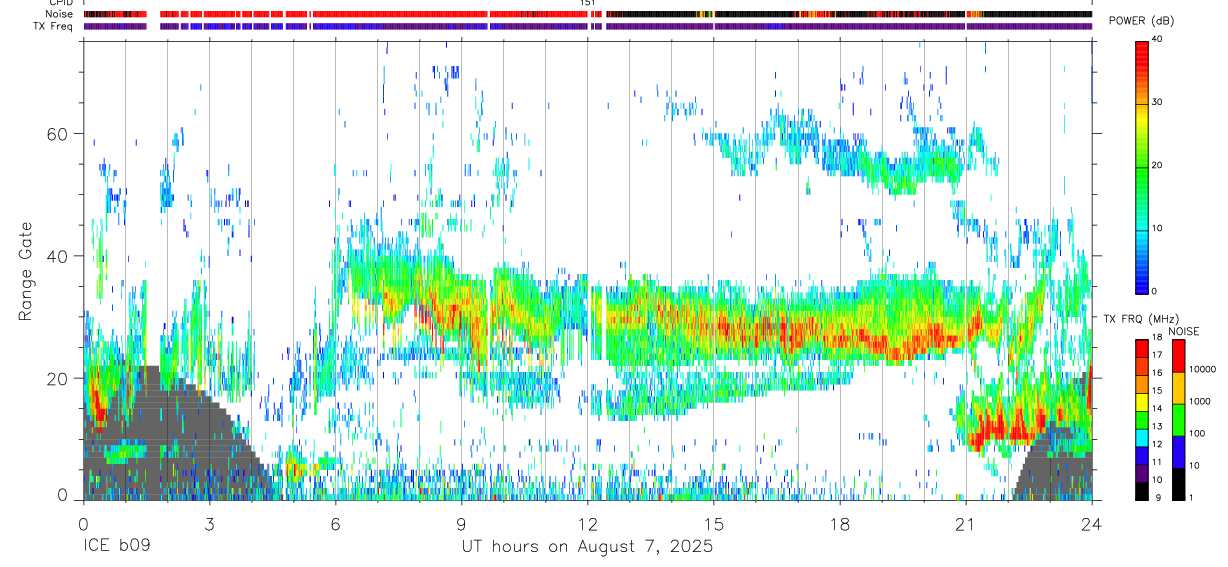Click the '24' hour tick on the time axis
1228x567 pixels.
coord(1092,523)
